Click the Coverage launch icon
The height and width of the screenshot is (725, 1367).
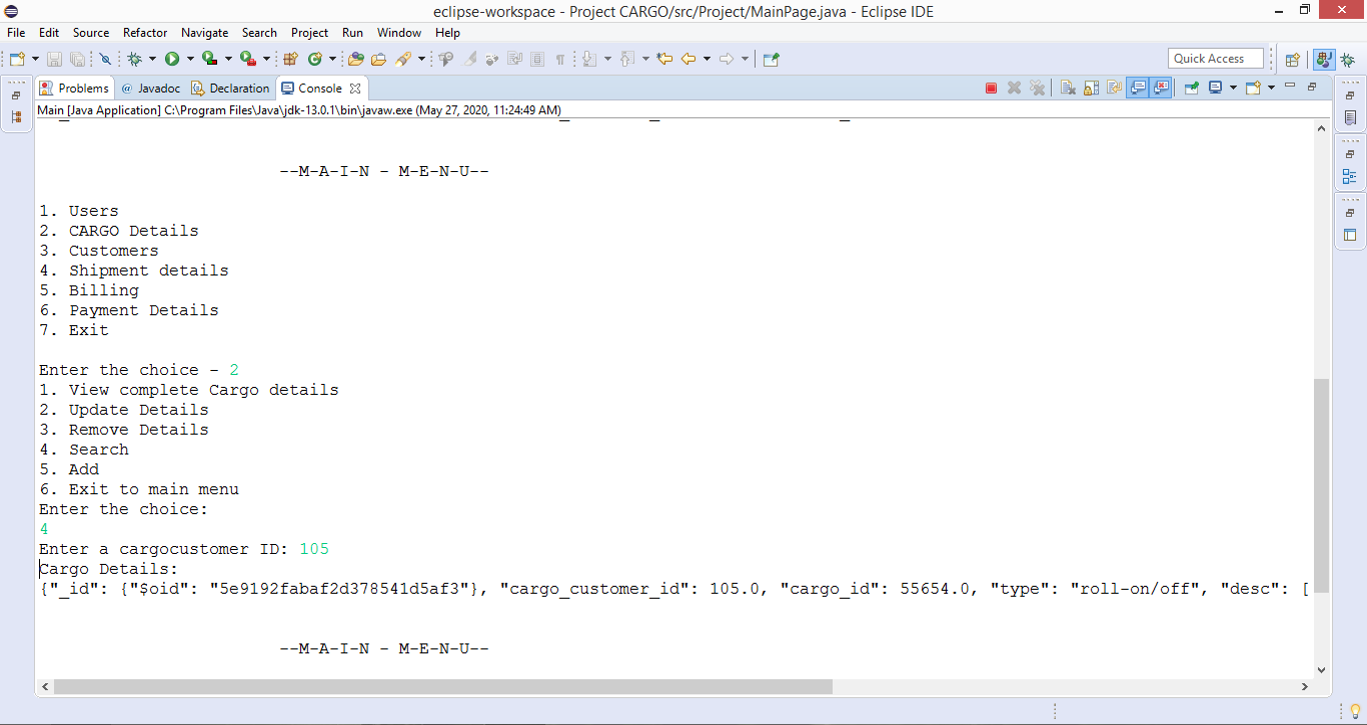point(209,59)
